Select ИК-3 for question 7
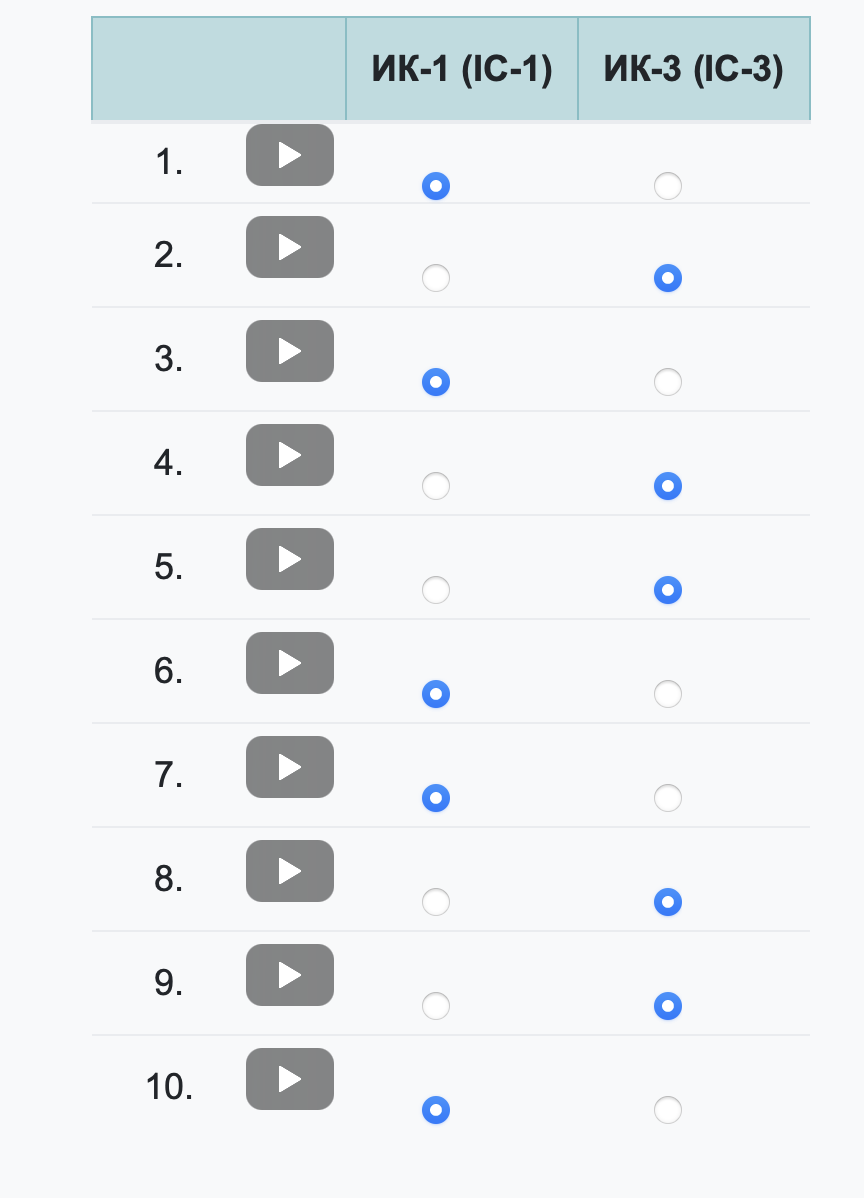This screenshot has width=864, height=1198. (x=668, y=798)
